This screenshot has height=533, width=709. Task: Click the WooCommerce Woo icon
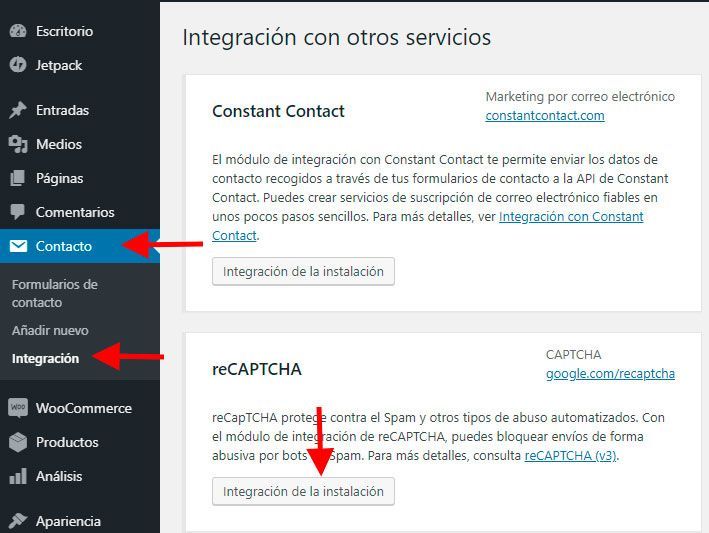(x=18, y=408)
